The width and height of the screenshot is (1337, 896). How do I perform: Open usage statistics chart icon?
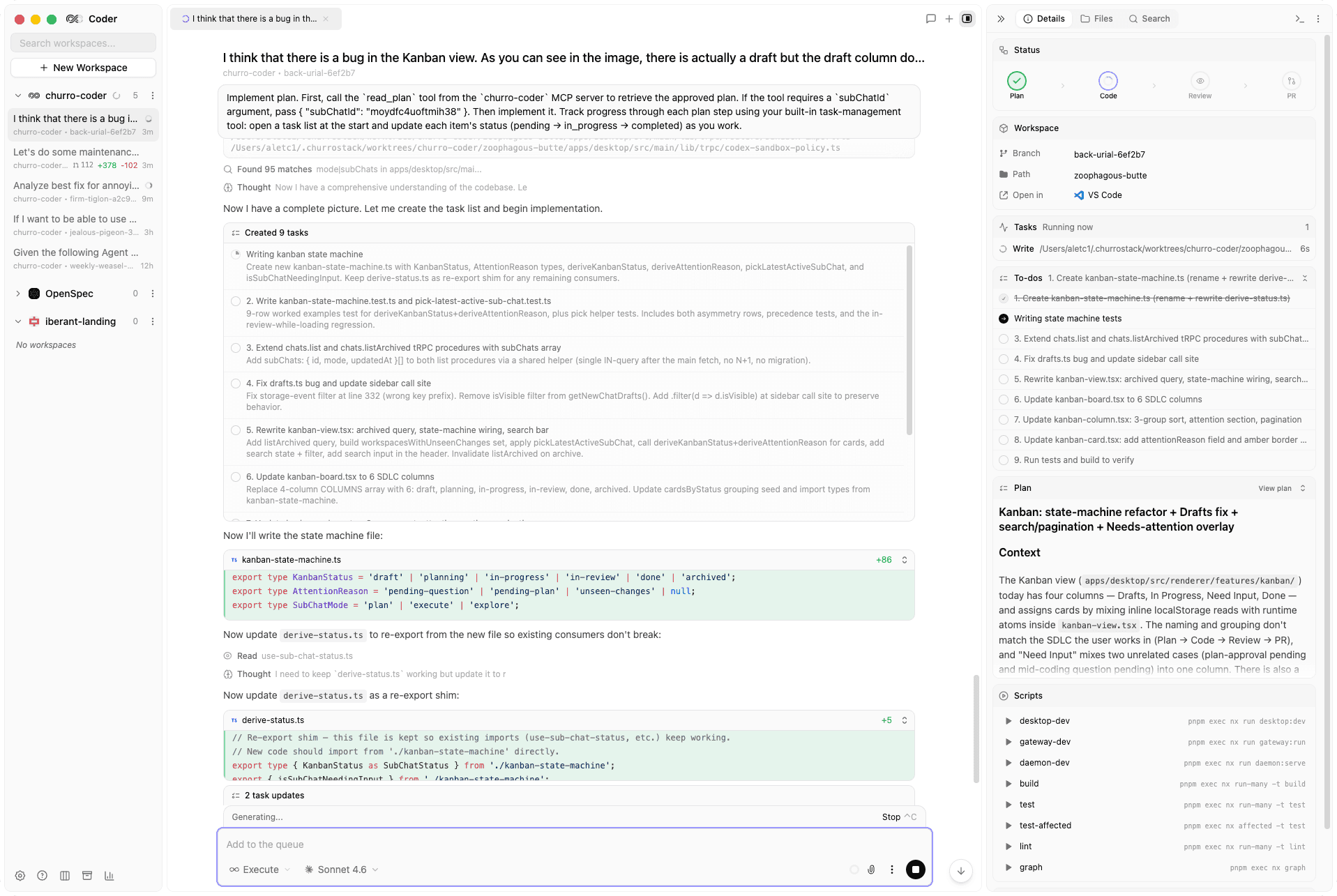109,876
